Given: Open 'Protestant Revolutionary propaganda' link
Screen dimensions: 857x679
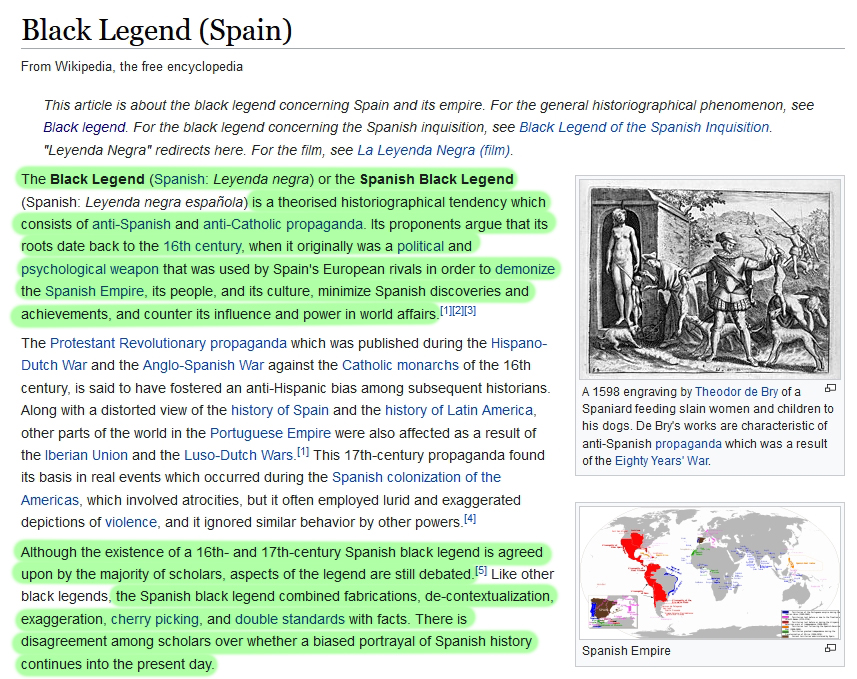Looking at the screenshot, I should click(168, 343).
